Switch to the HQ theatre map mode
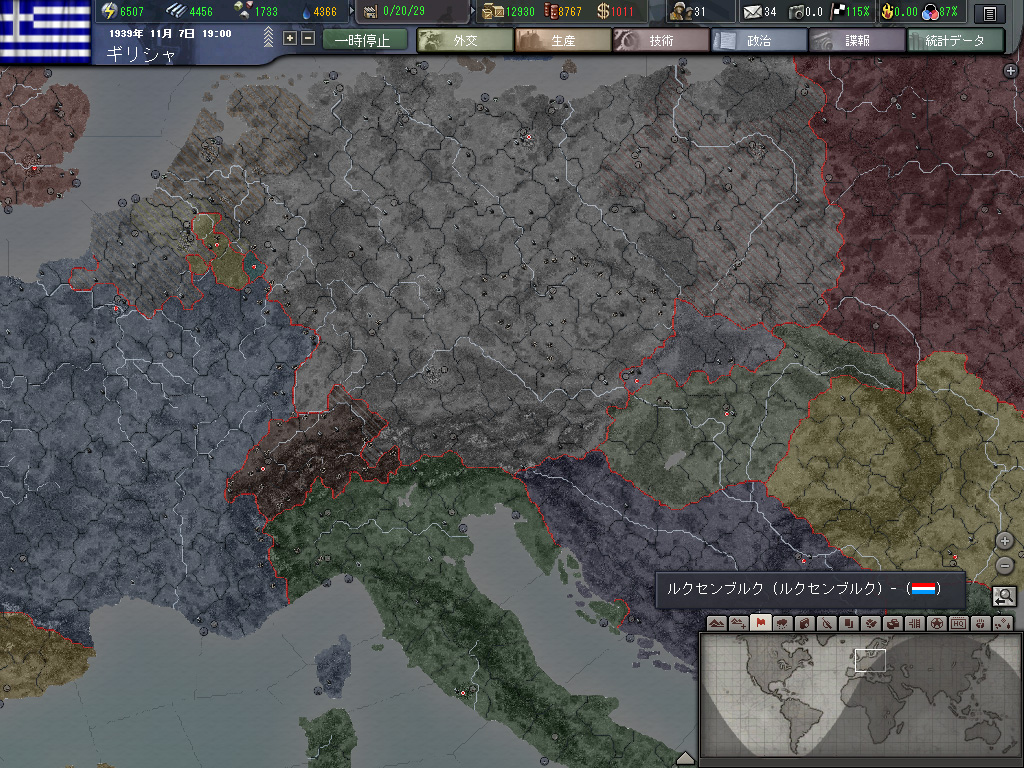Viewport: 1024px width, 768px height. [959, 623]
